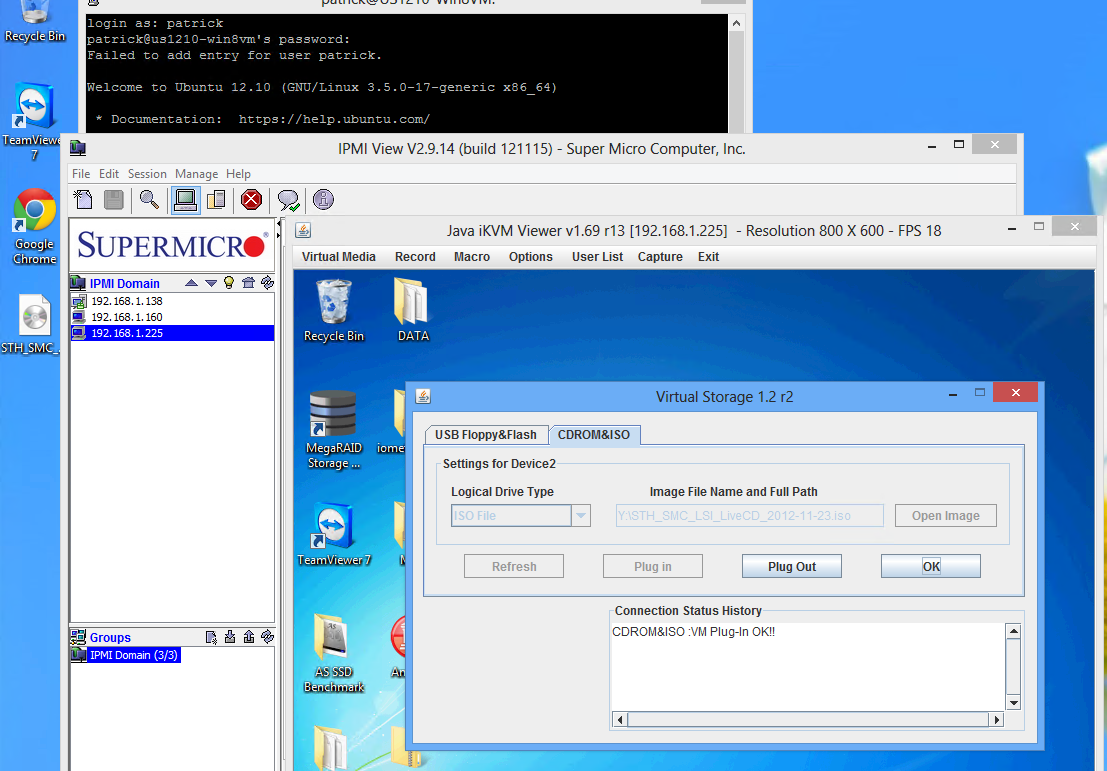Open the Macro menu in iKVM Viewer
1107x771 pixels.
(472, 257)
